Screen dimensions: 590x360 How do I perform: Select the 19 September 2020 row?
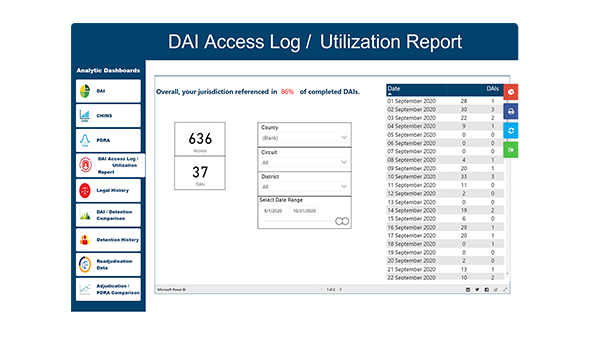pyautogui.click(x=445, y=253)
